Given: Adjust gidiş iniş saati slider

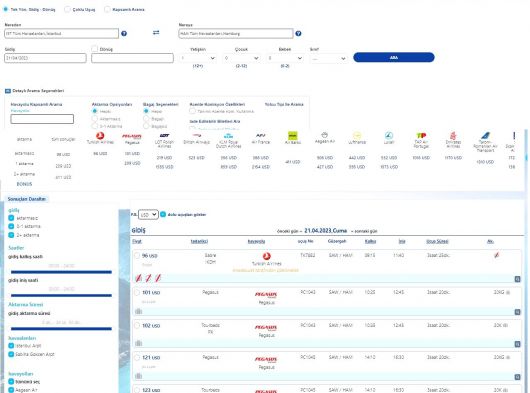Looking at the screenshot, I should tap(61, 295).
